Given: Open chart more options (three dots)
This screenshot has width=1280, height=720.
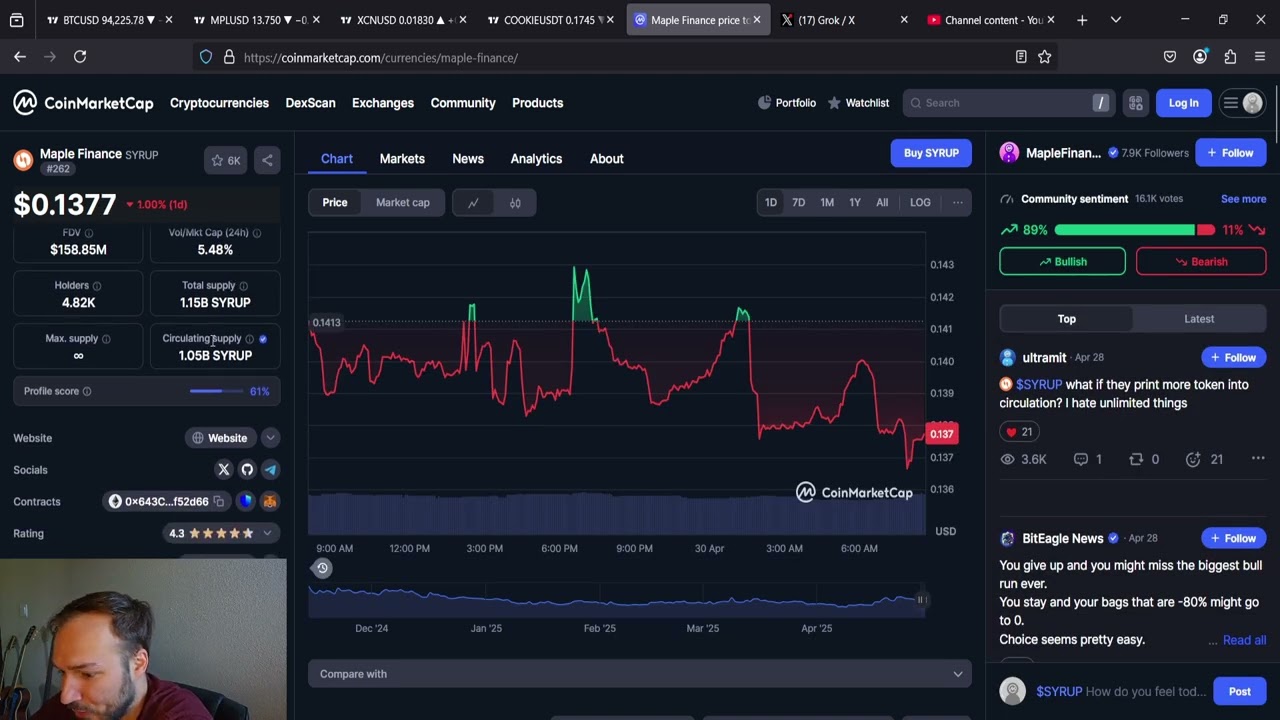Looking at the screenshot, I should (x=957, y=203).
